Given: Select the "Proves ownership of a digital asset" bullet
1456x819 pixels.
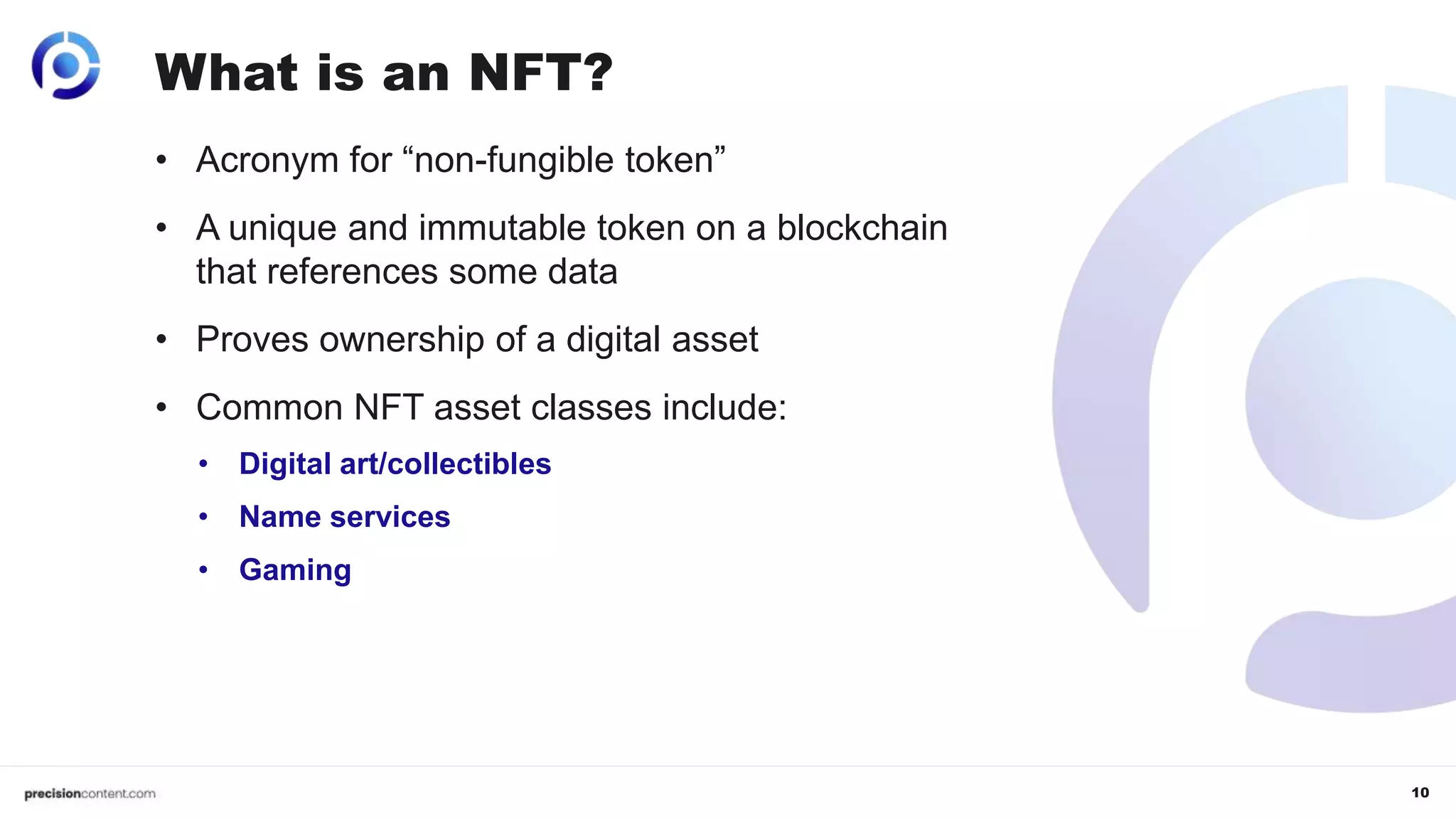Looking at the screenshot, I should click(x=477, y=339).
